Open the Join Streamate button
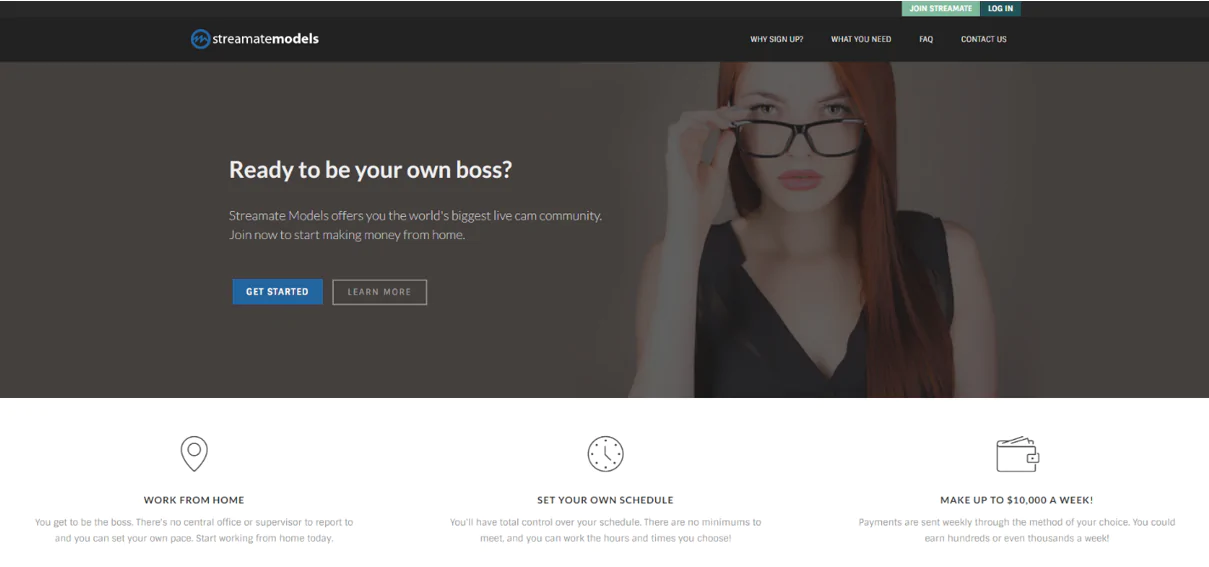Image resolution: width=1209 pixels, height=567 pixels. click(941, 9)
